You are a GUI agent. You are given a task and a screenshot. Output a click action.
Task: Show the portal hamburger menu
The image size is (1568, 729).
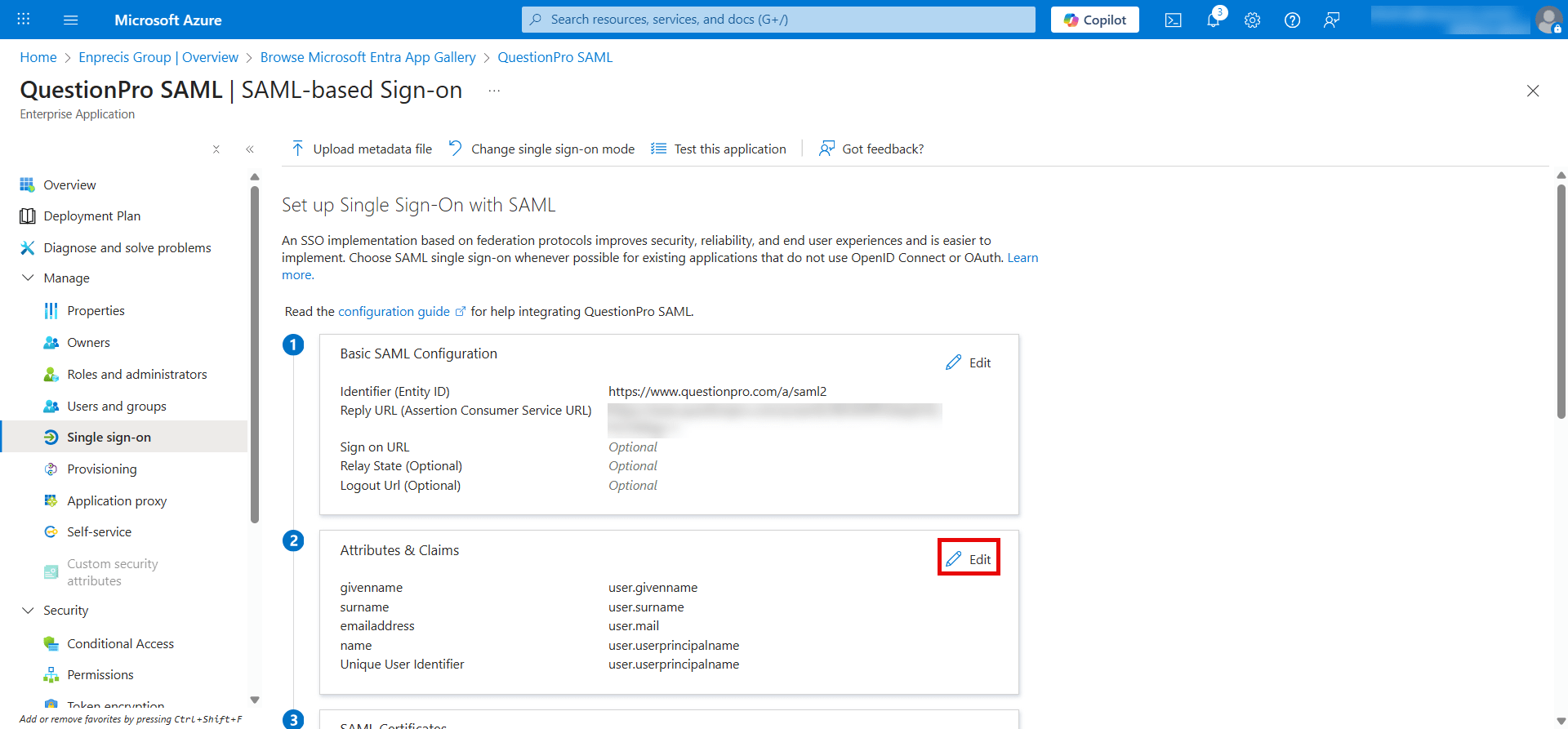[71, 20]
